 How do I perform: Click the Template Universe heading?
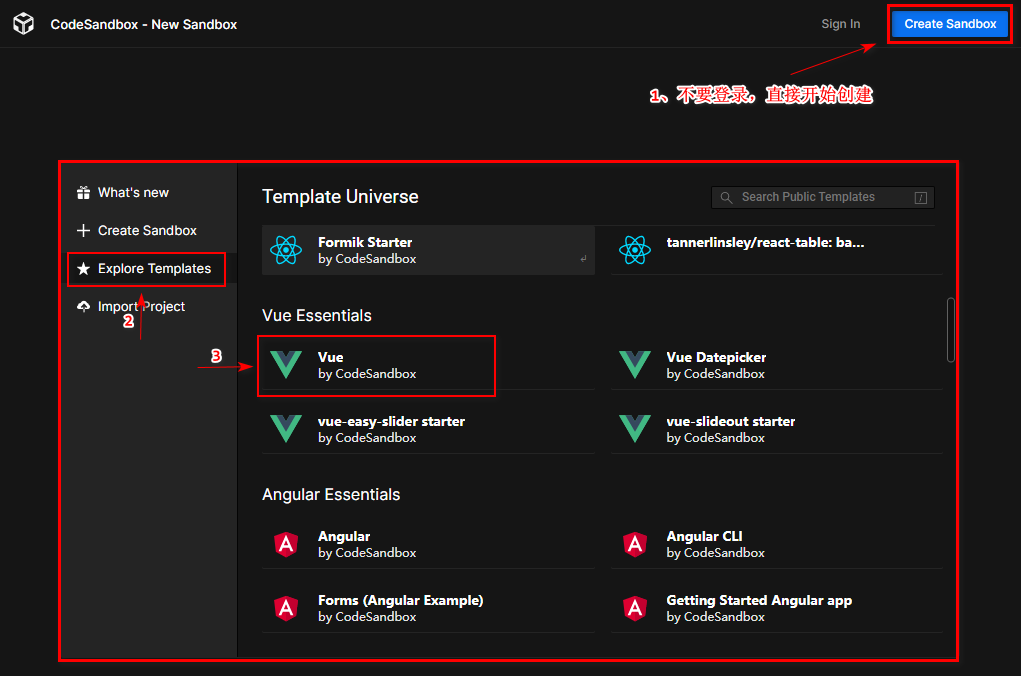click(x=340, y=197)
